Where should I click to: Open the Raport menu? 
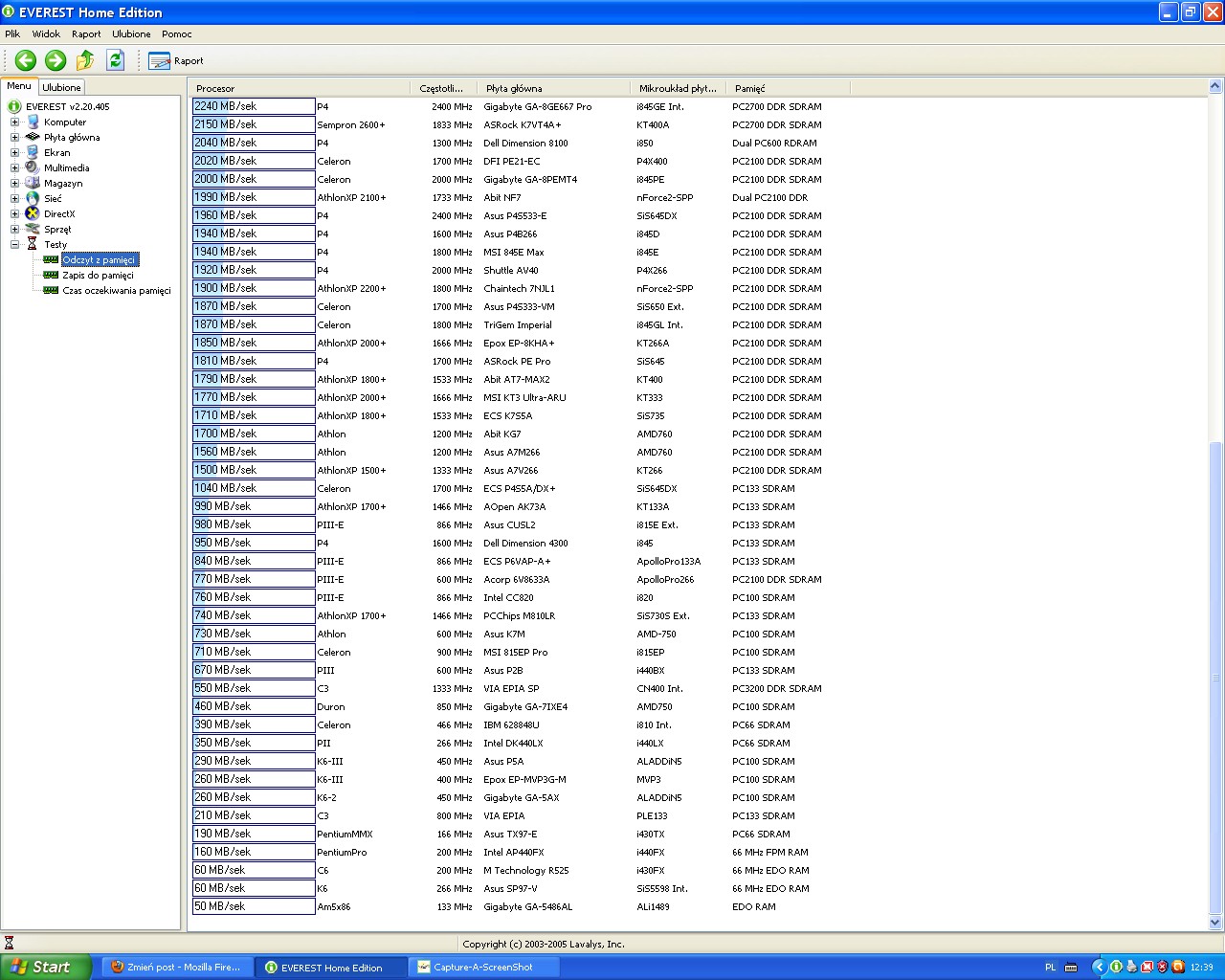click(x=86, y=33)
